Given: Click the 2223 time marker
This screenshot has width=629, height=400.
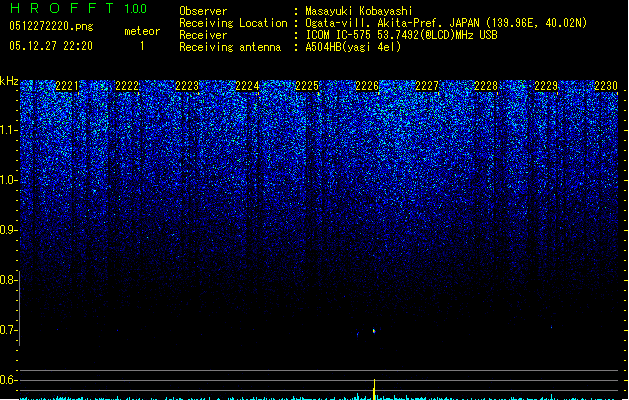Looking at the screenshot, I should coord(187,86).
